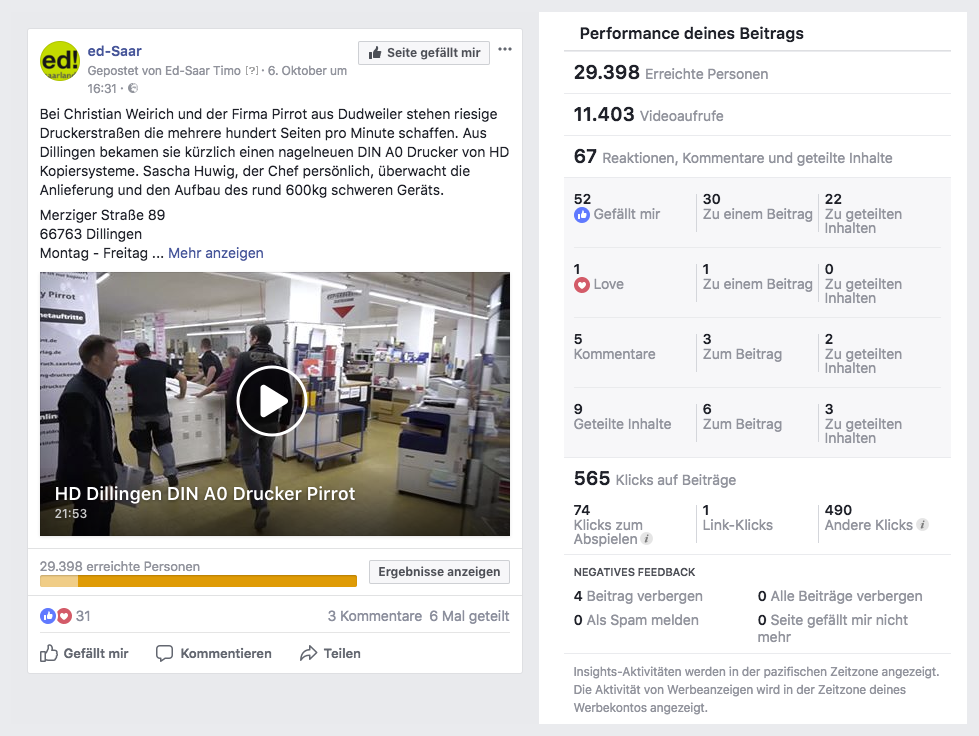The height and width of the screenshot is (736, 979).
Task: Click the 0 Als Spam melden entry
Action: [x=636, y=620]
